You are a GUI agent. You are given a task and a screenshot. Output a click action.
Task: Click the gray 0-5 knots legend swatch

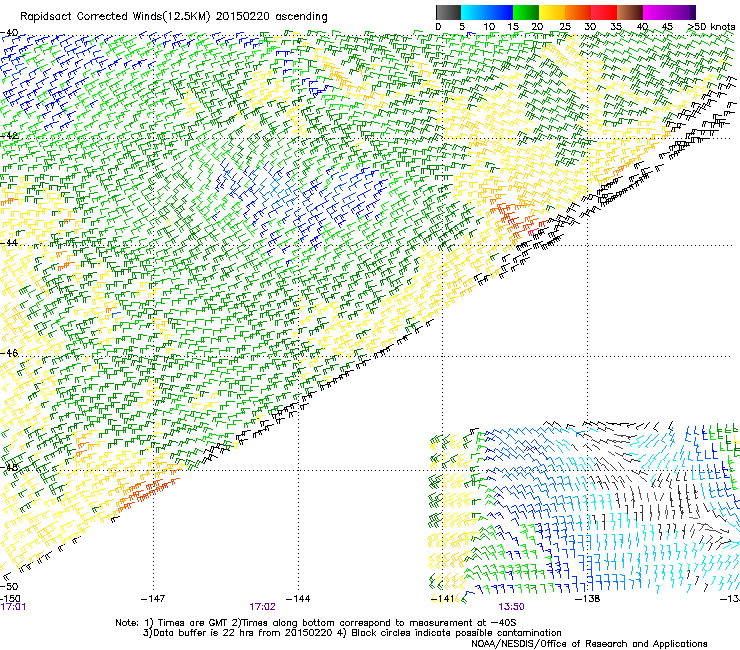pyautogui.click(x=448, y=12)
